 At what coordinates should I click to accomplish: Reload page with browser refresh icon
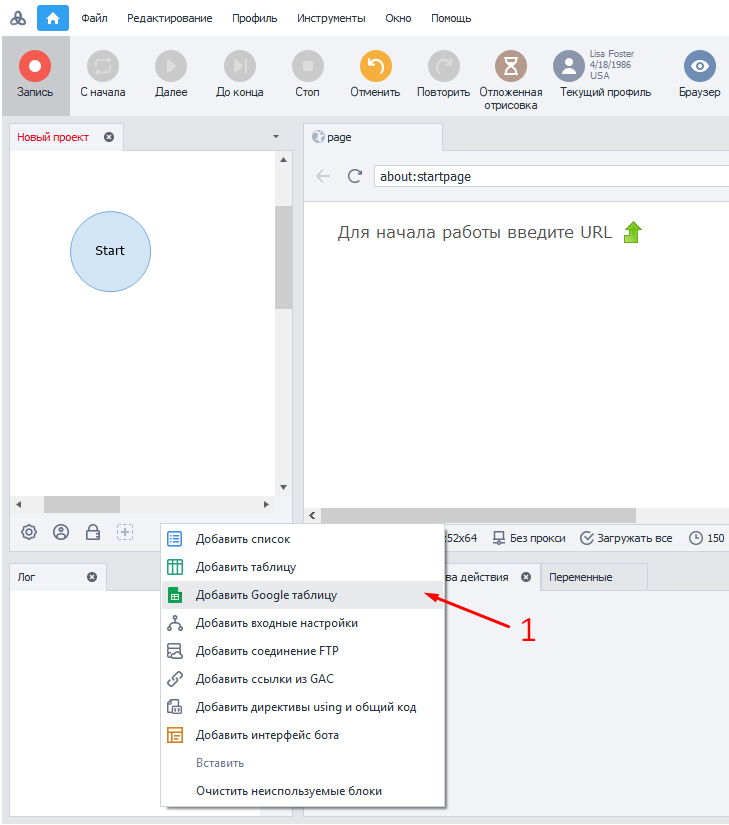coord(354,176)
